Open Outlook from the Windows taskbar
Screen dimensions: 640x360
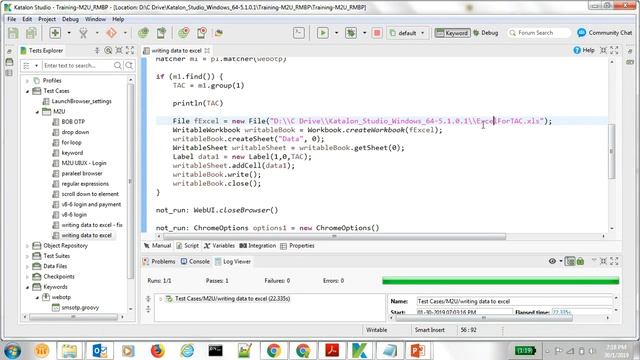[100, 351]
